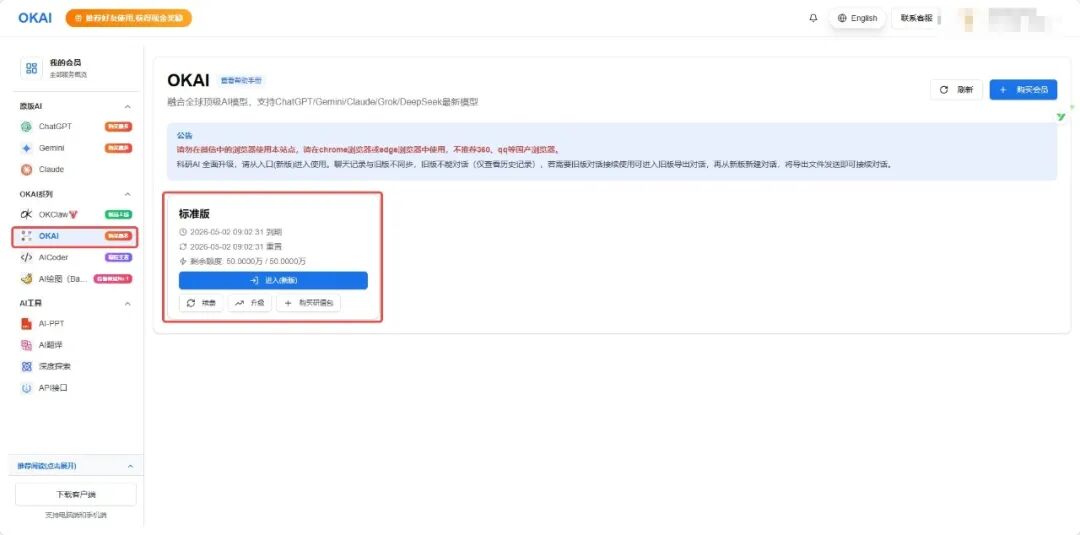Click the OKAI logo in the header

click(x=34, y=18)
